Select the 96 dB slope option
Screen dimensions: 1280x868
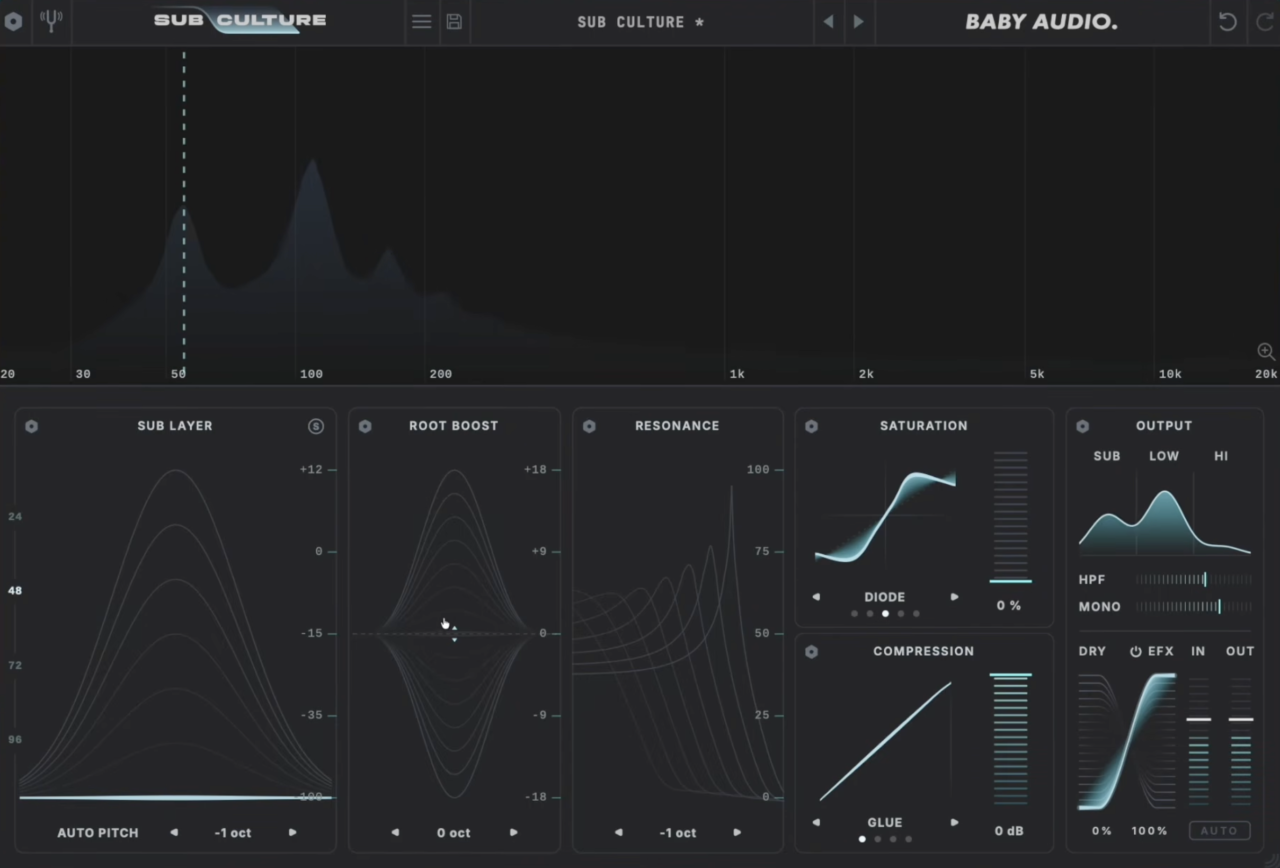(15, 740)
